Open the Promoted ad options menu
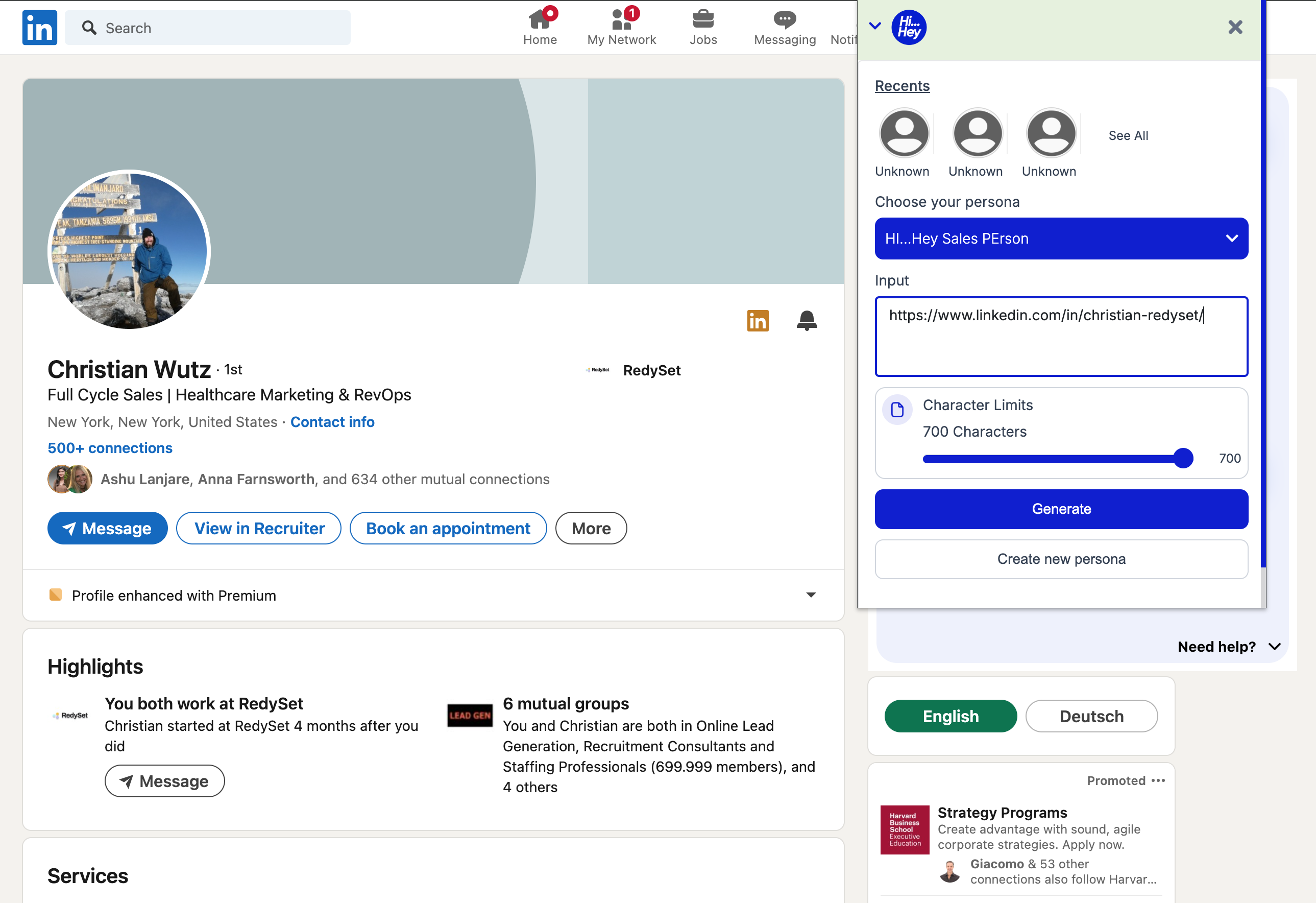The height and width of the screenshot is (903, 1316). pos(1158,780)
